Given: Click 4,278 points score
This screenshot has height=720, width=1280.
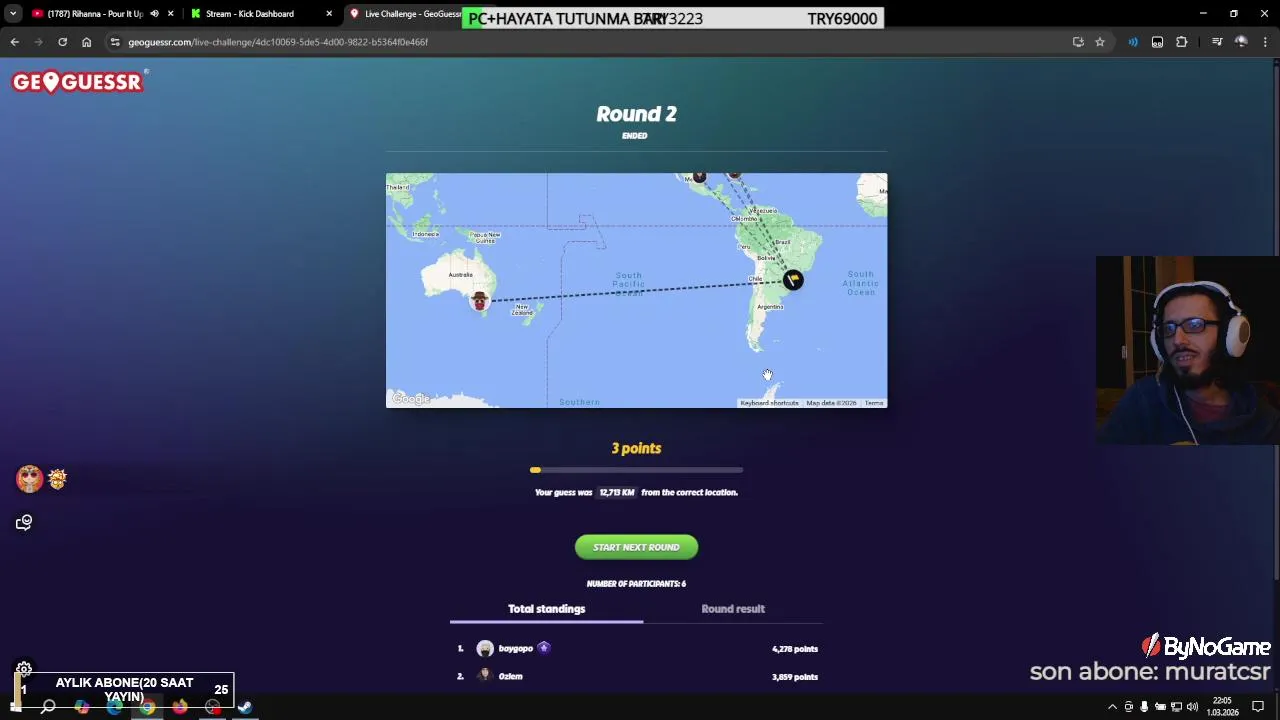Looking at the screenshot, I should [x=795, y=649].
